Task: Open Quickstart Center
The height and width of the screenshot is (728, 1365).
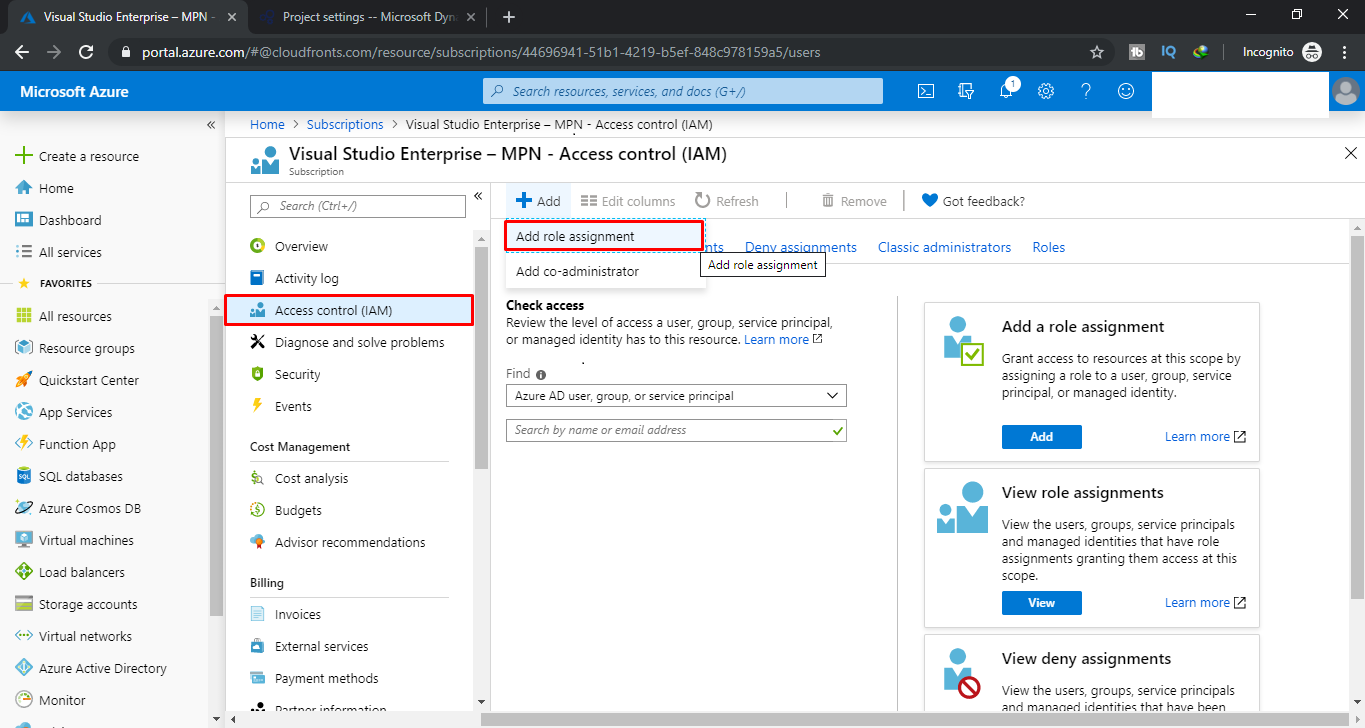Action: tap(77, 380)
